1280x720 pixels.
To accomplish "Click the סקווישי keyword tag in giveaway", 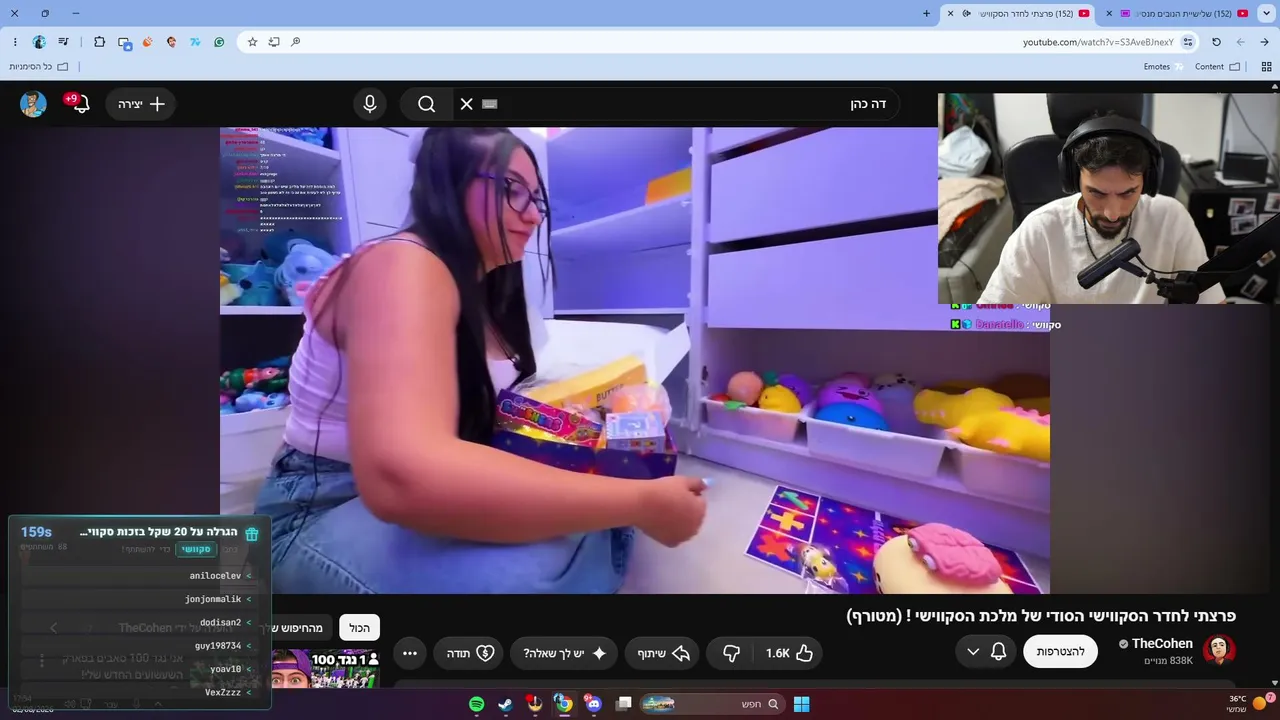I will [196, 549].
